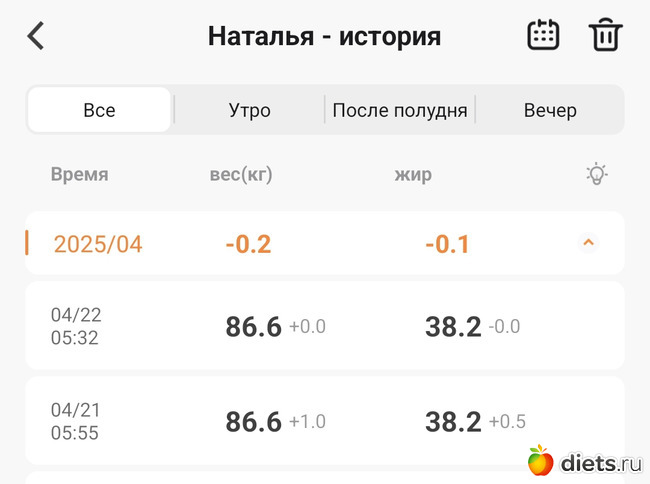
Task: Collapse the 2025/04 month chevron
Action: click(x=589, y=242)
